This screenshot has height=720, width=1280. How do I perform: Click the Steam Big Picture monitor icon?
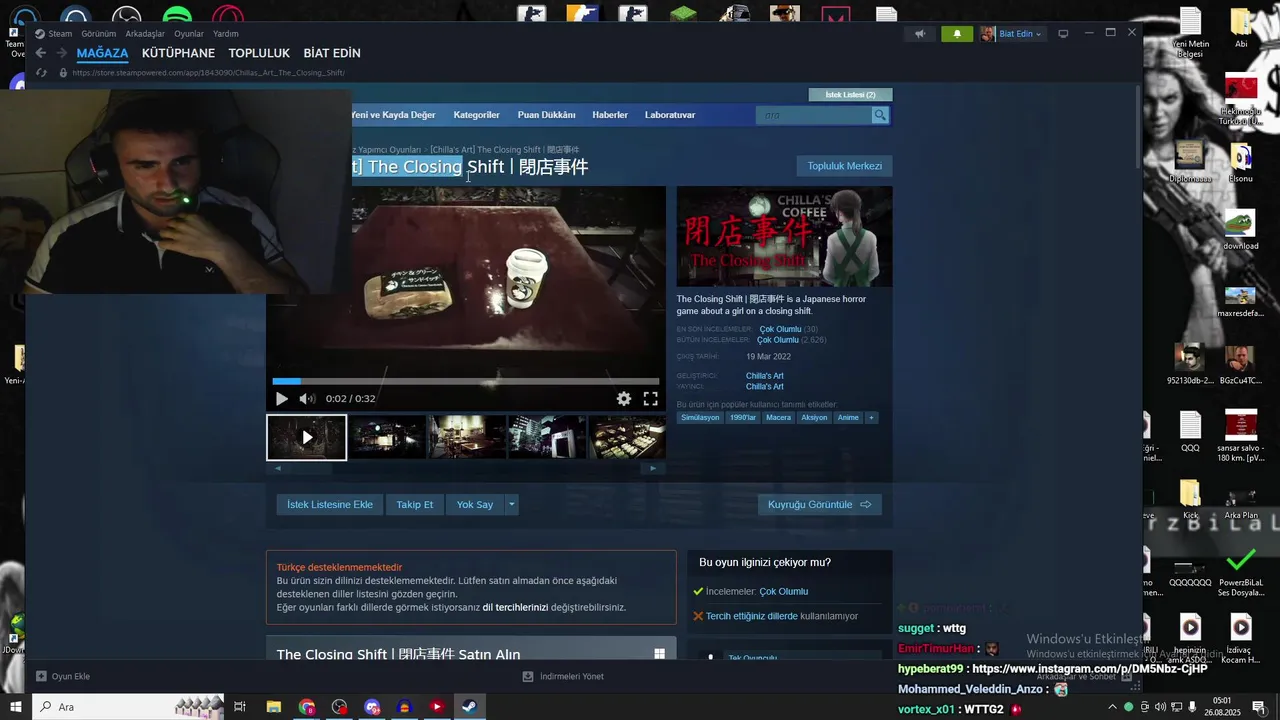pyautogui.click(x=1063, y=34)
